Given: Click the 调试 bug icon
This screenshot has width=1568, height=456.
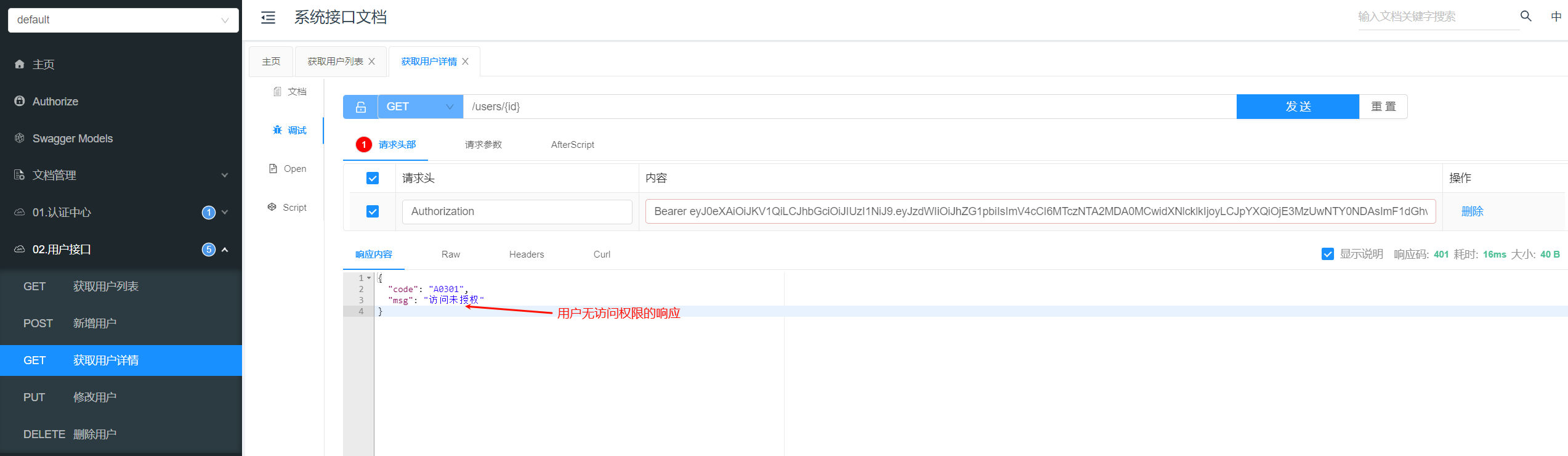Looking at the screenshot, I should point(277,130).
